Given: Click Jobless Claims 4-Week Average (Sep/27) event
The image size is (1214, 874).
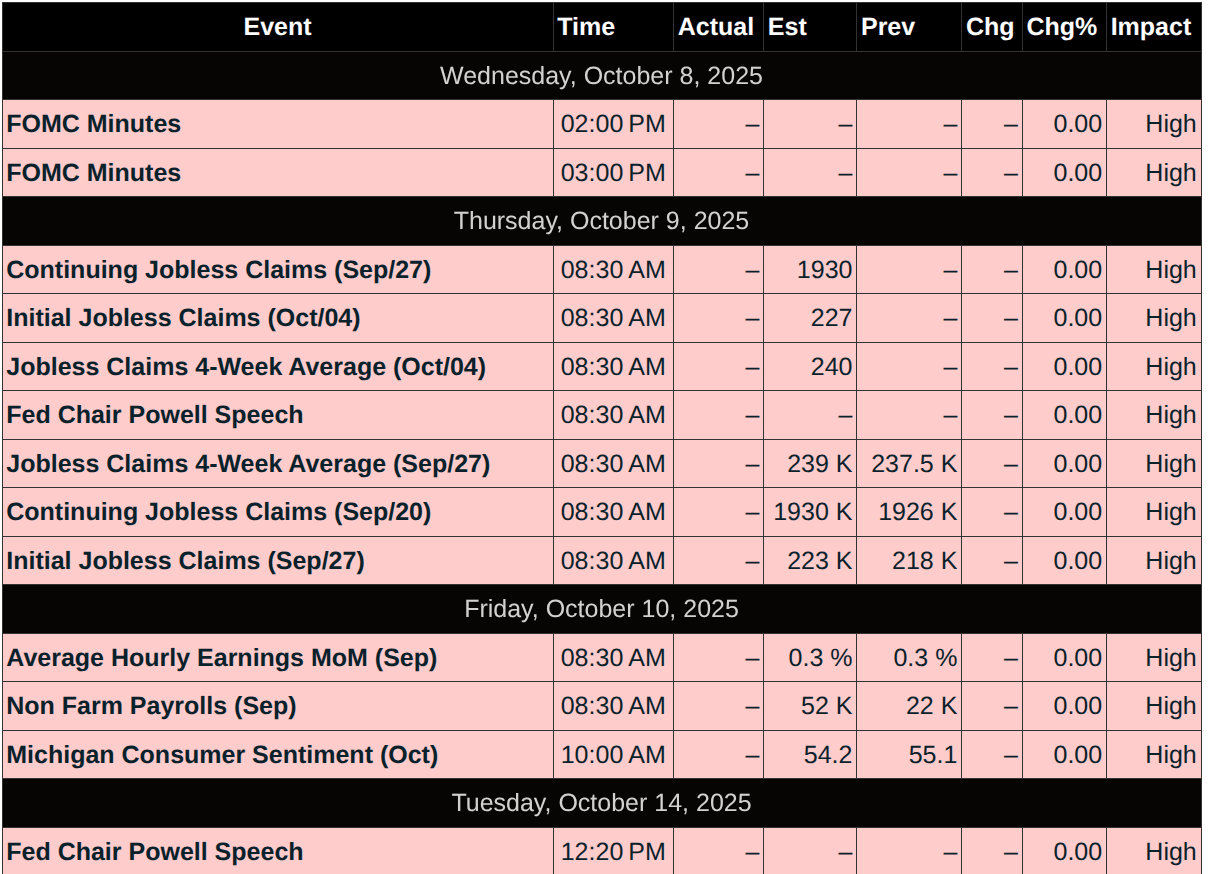Looking at the screenshot, I should coord(248,464).
